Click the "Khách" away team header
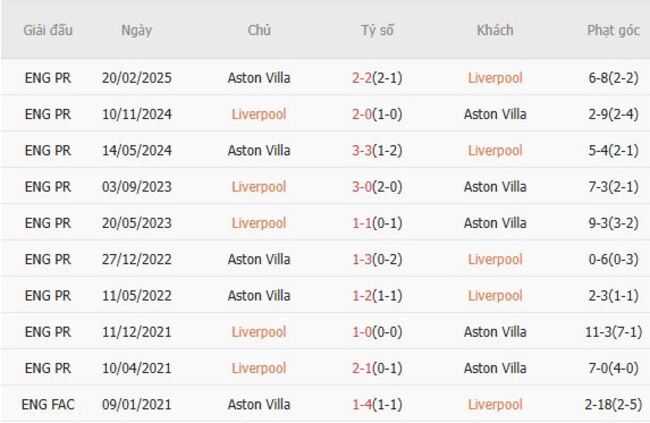The width and height of the screenshot is (650, 423). click(495, 30)
